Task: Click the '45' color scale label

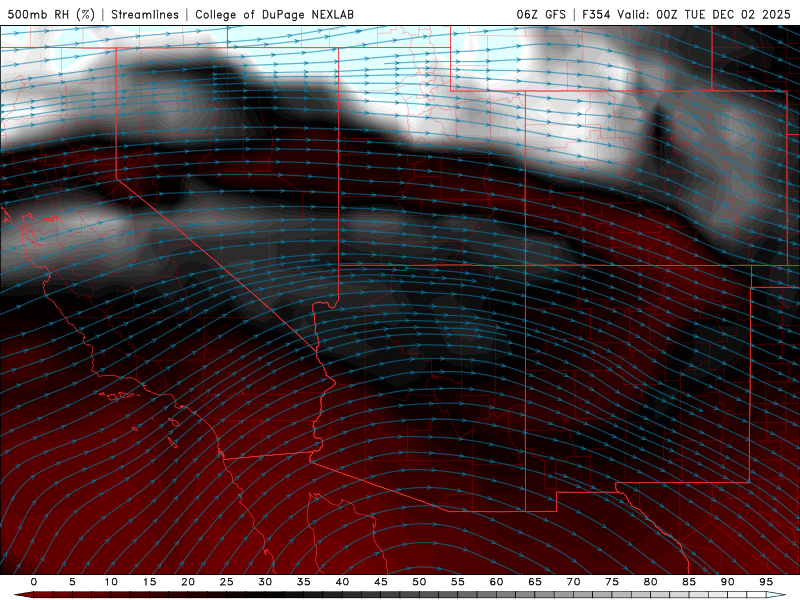Action: point(381,582)
